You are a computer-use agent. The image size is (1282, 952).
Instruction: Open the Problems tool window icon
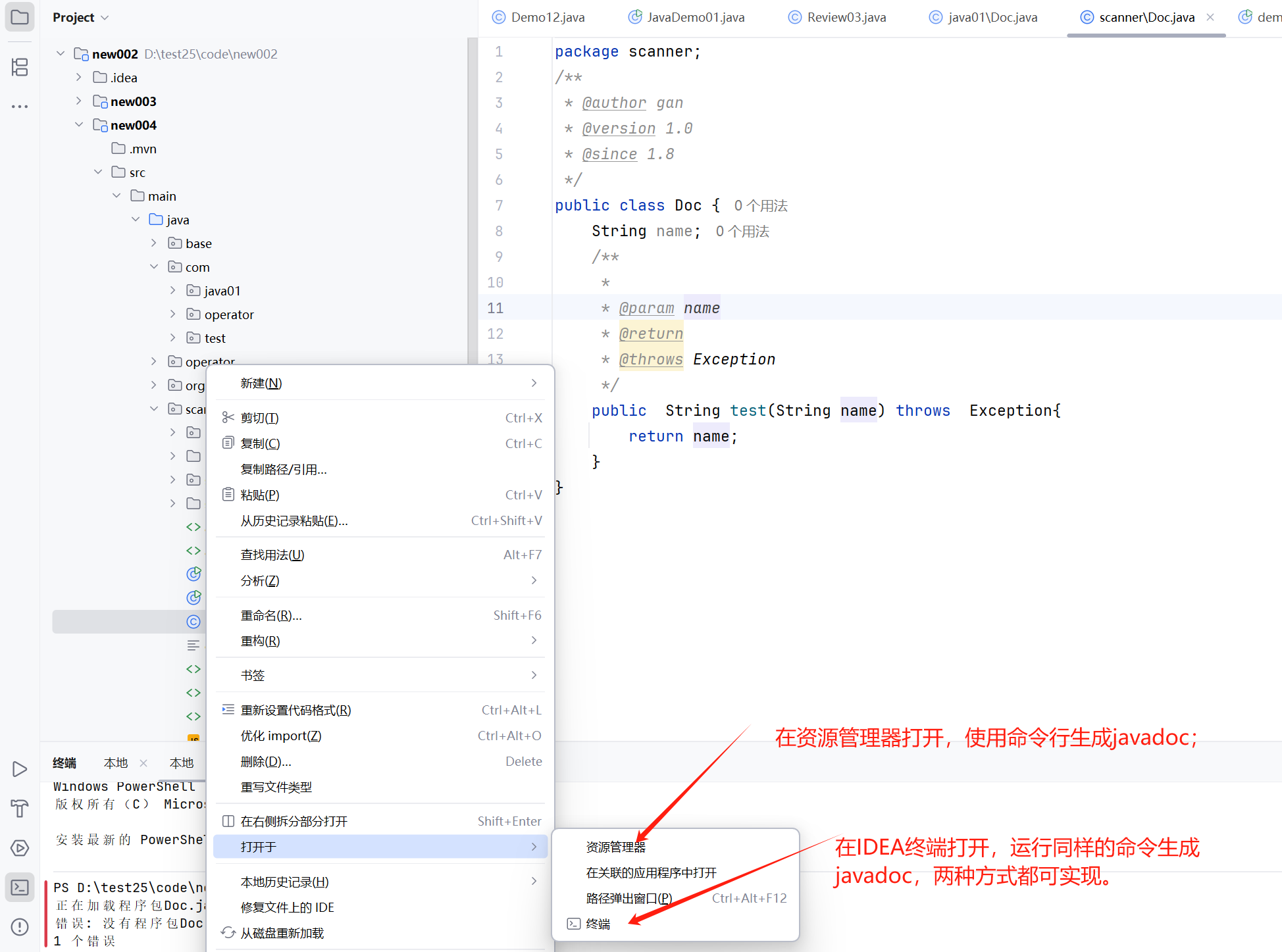pyautogui.click(x=20, y=927)
